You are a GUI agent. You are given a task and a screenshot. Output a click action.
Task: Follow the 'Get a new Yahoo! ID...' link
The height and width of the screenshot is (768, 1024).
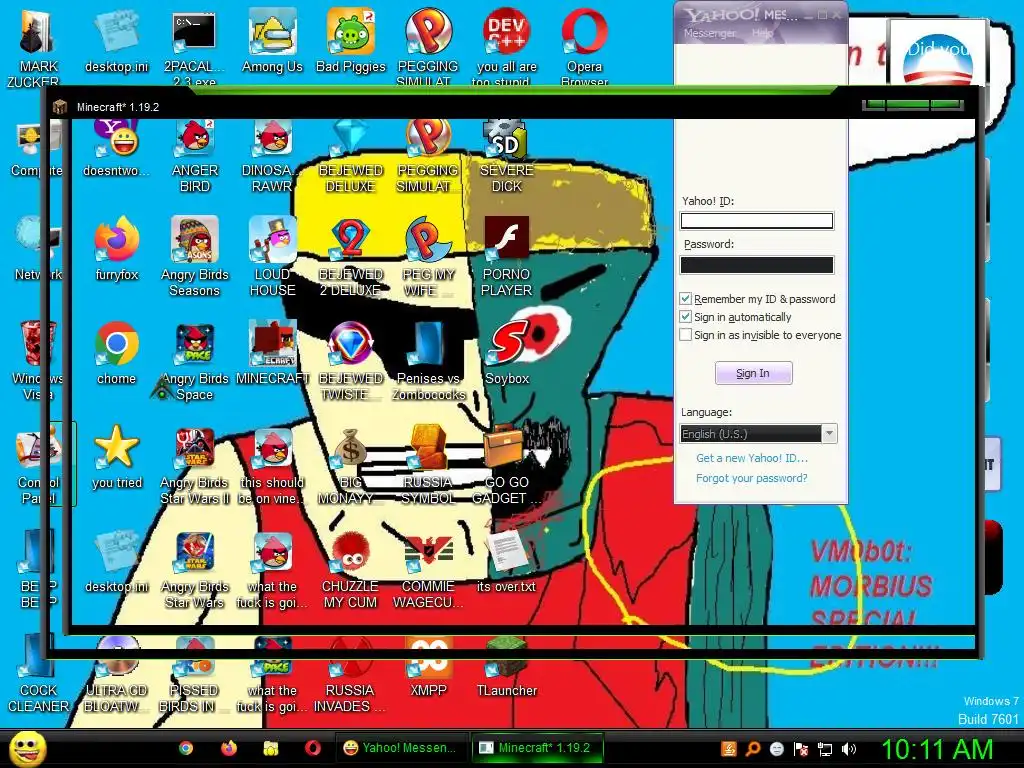[x=752, y=458]
